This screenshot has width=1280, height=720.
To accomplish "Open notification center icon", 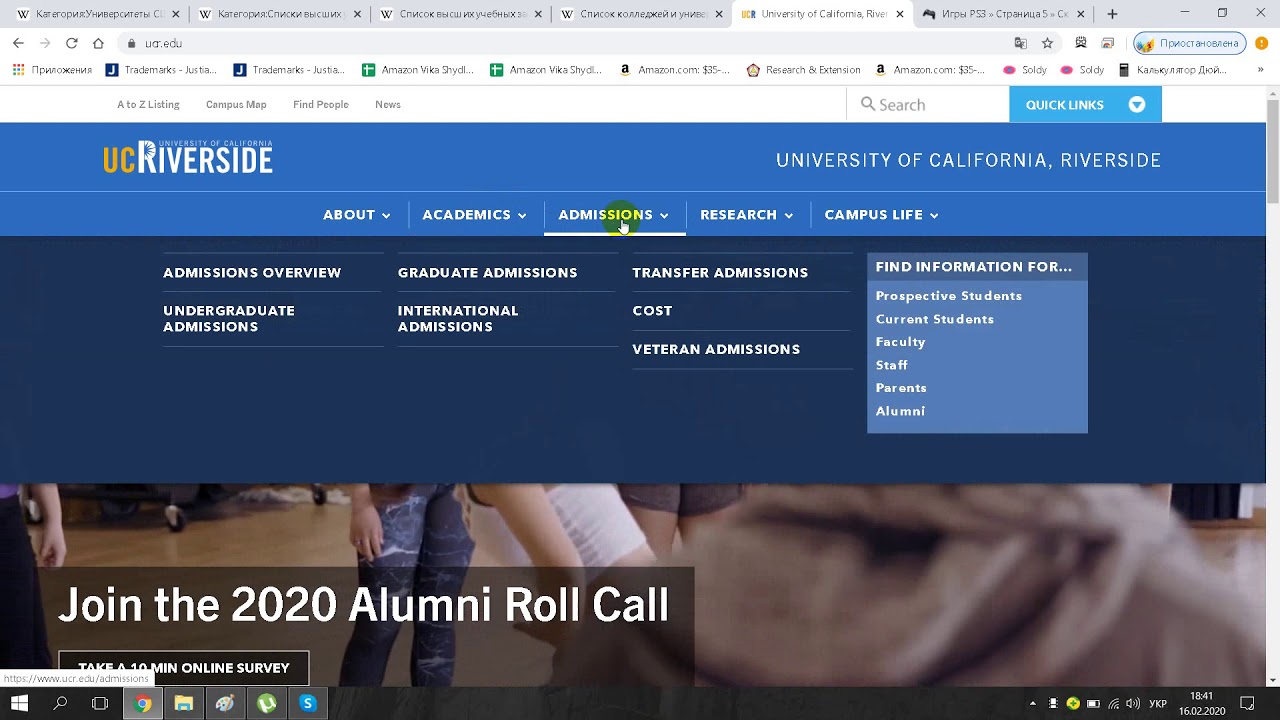I will point(1246,703).
